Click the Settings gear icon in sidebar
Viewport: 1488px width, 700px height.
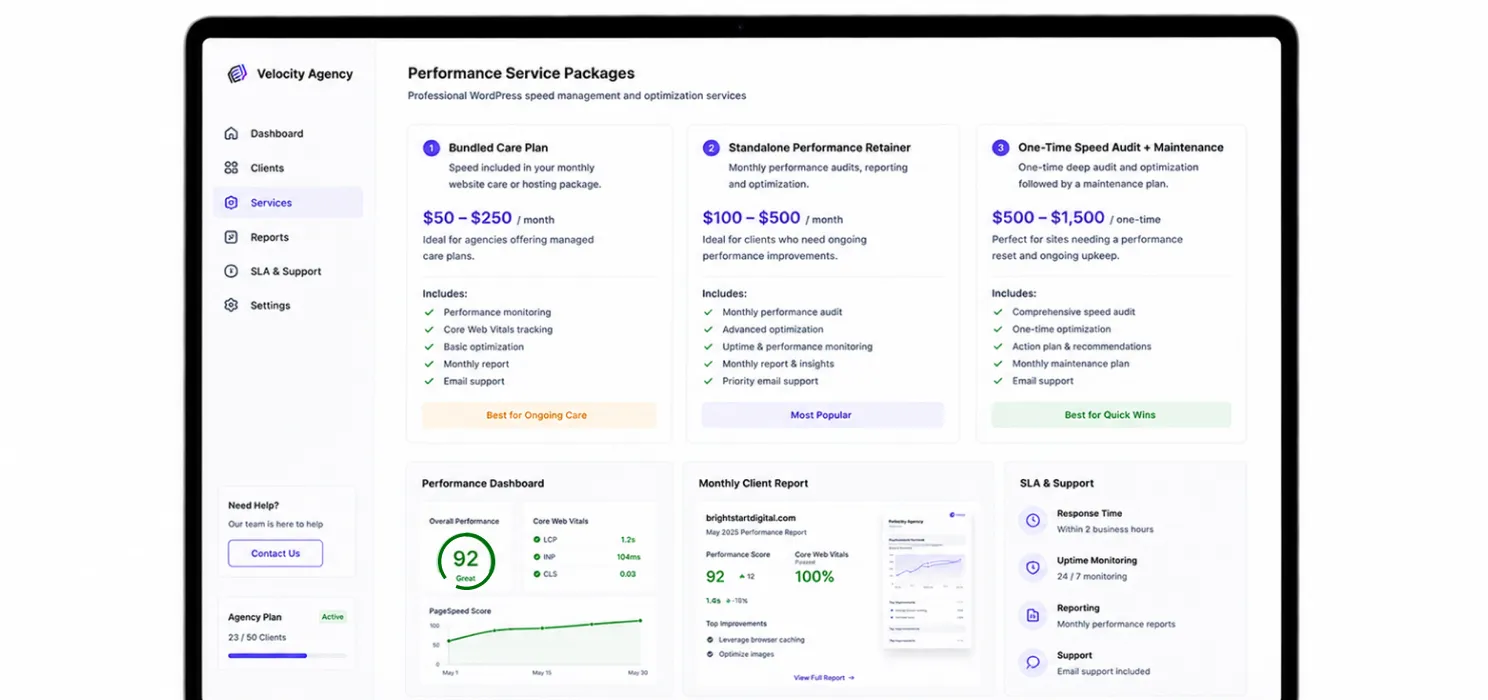pyautogui.click(x=231, y=305)
